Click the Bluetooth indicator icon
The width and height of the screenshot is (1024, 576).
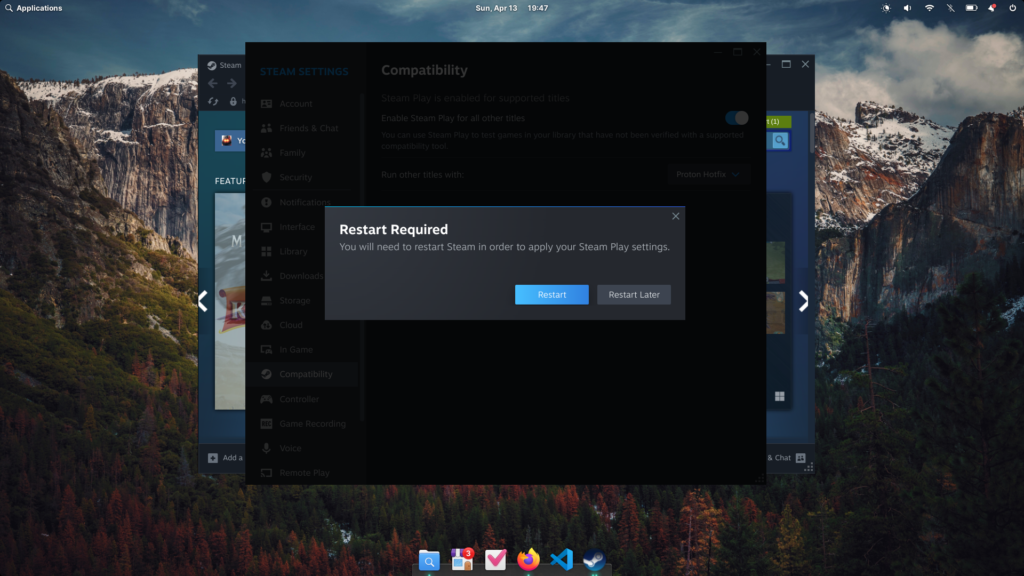950,8
